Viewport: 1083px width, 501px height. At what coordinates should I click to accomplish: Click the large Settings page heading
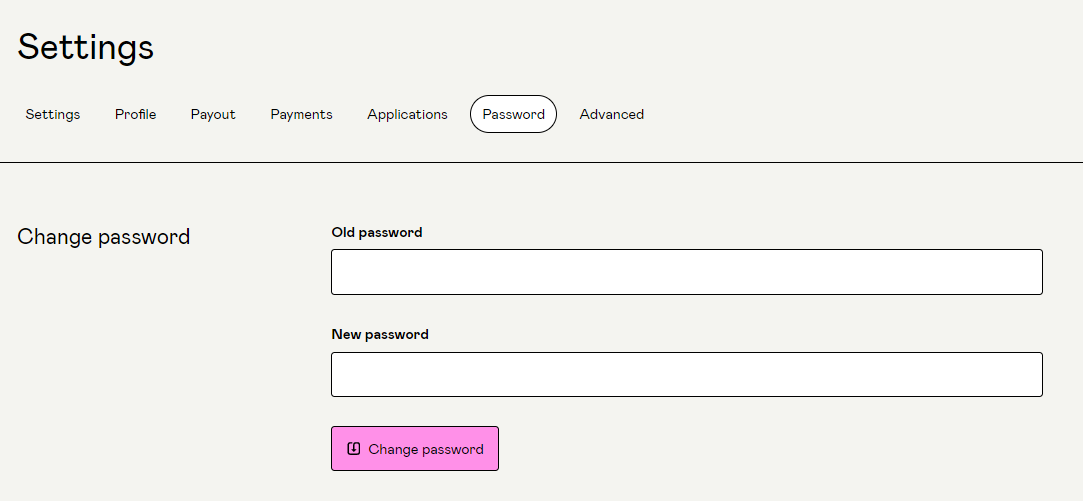86,47
